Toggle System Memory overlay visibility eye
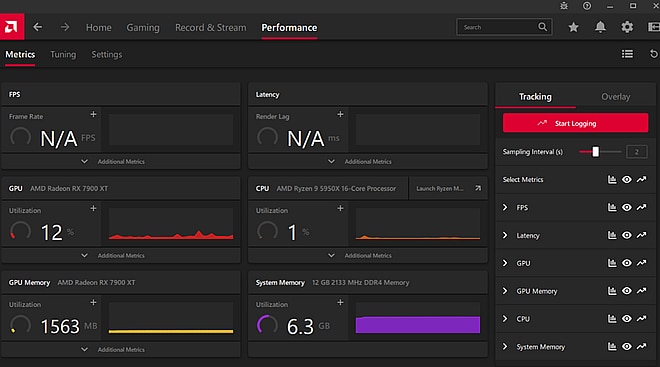 tap(627, 346)
